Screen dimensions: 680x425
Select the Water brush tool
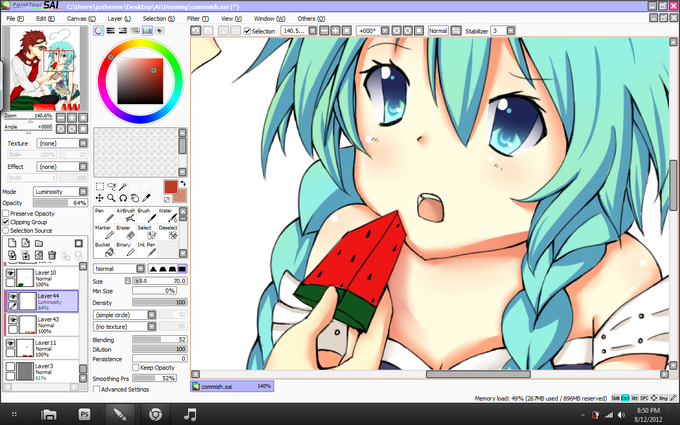pos(168,215)
